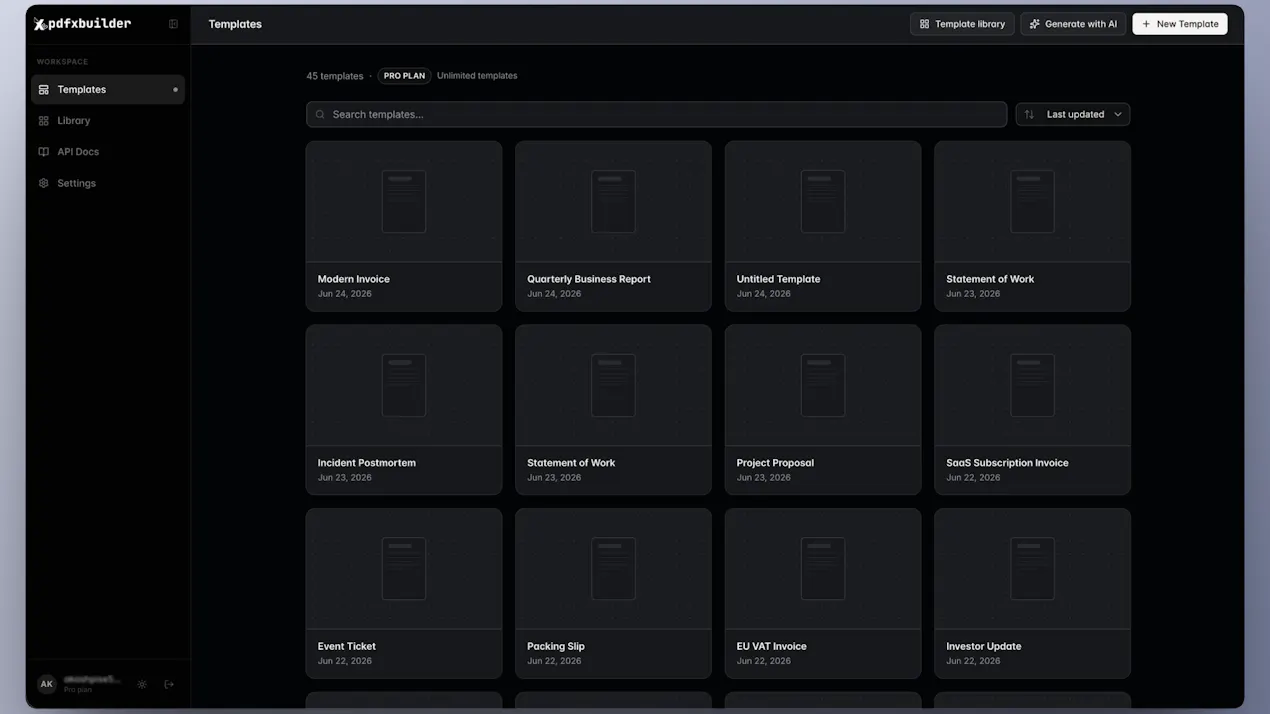The image size is (1270, 714).
Task: Click the Modern Invoice title text
Action: pyautogui.click(x=354, y=279)
